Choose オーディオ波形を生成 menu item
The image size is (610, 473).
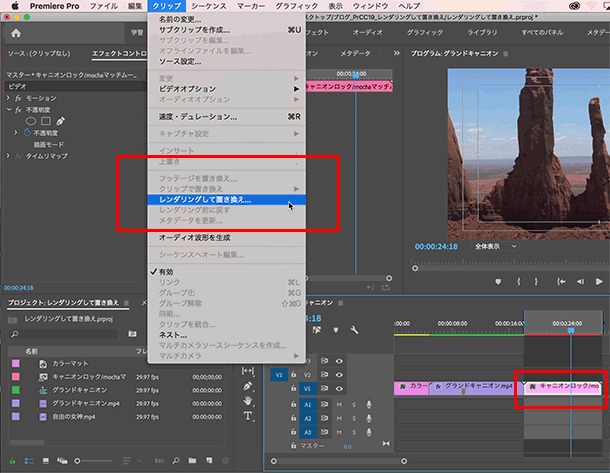(x=226, y=238)
